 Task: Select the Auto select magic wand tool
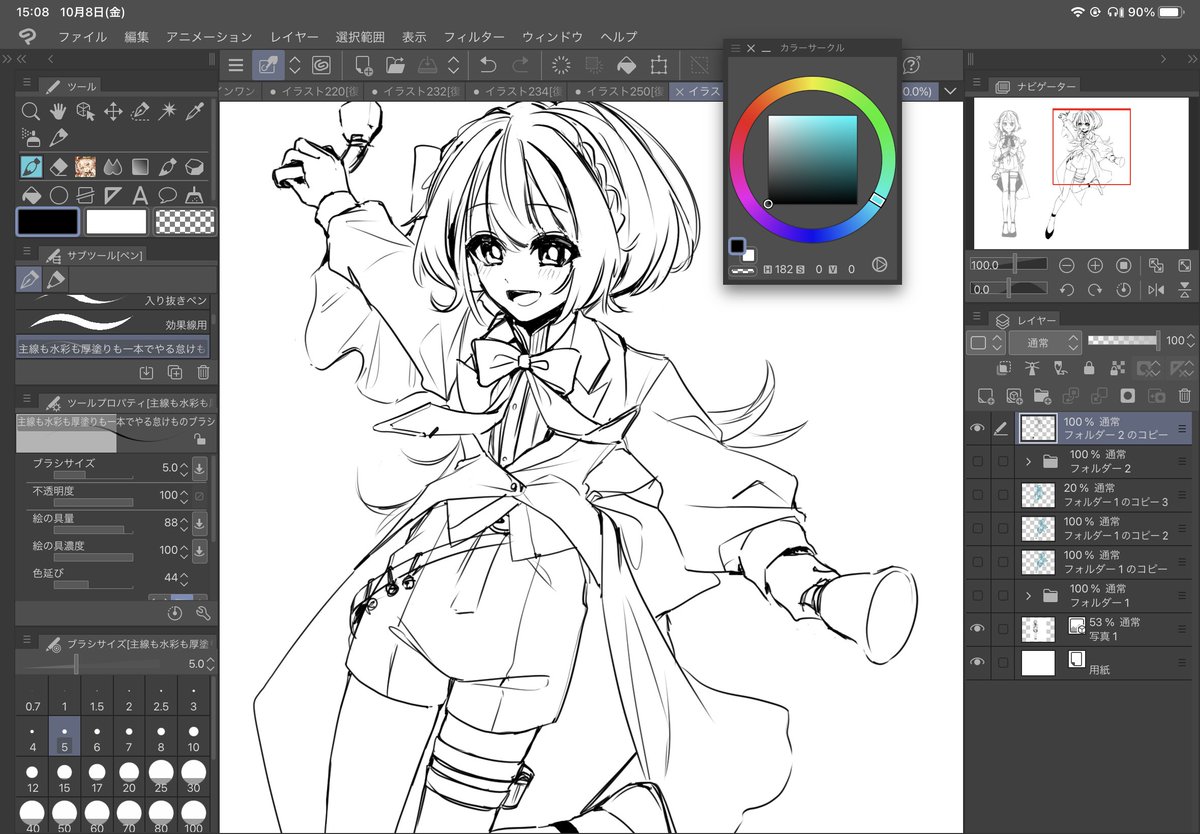(x=168, y=111)
